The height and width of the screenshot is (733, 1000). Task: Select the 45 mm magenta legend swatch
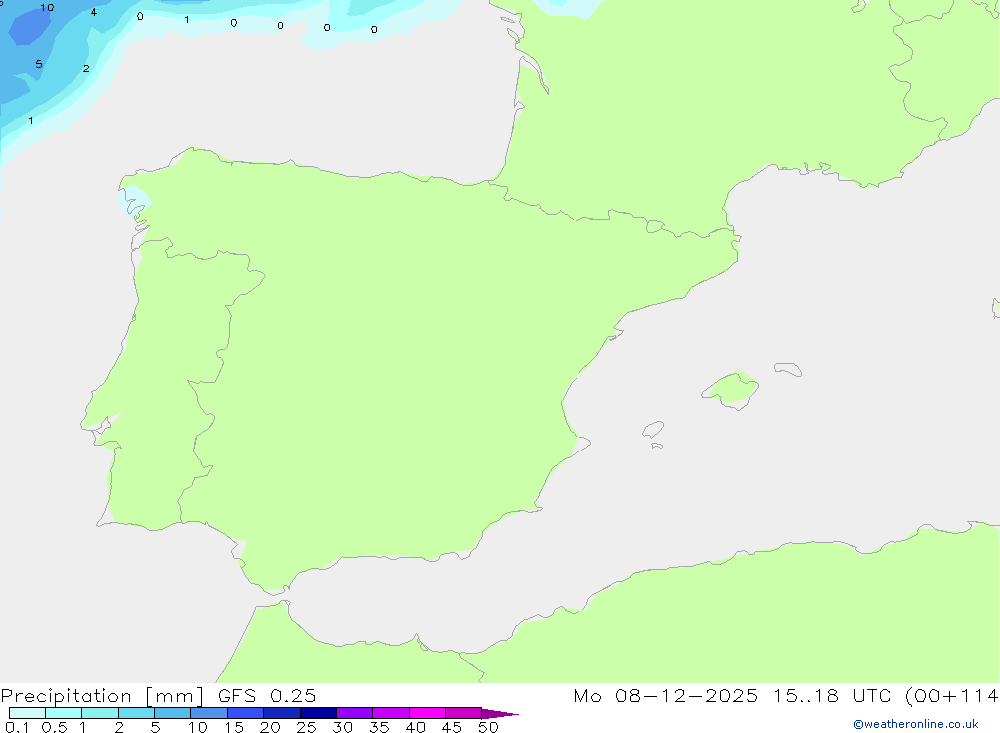463,713
